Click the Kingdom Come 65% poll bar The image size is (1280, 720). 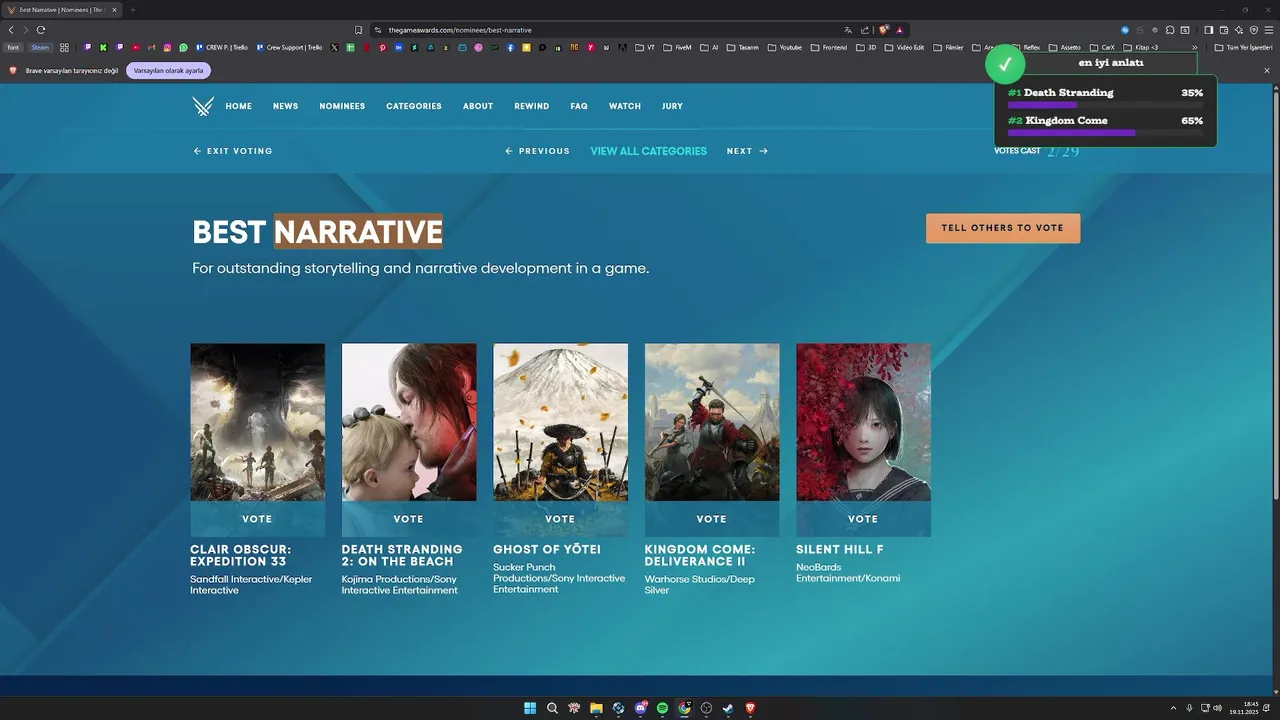point(1105,132)
